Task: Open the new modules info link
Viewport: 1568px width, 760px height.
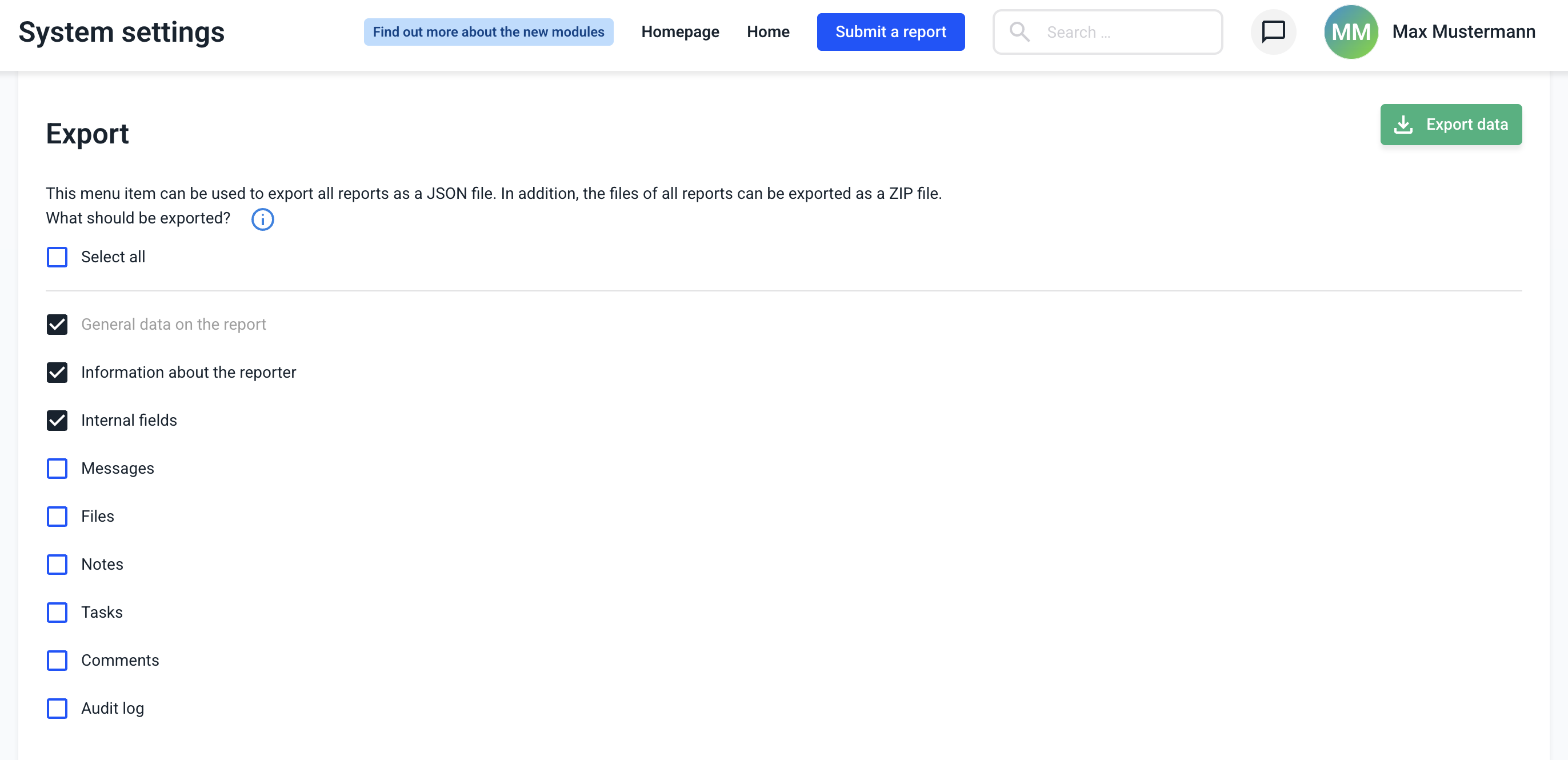Action: [x=488, y=31]
